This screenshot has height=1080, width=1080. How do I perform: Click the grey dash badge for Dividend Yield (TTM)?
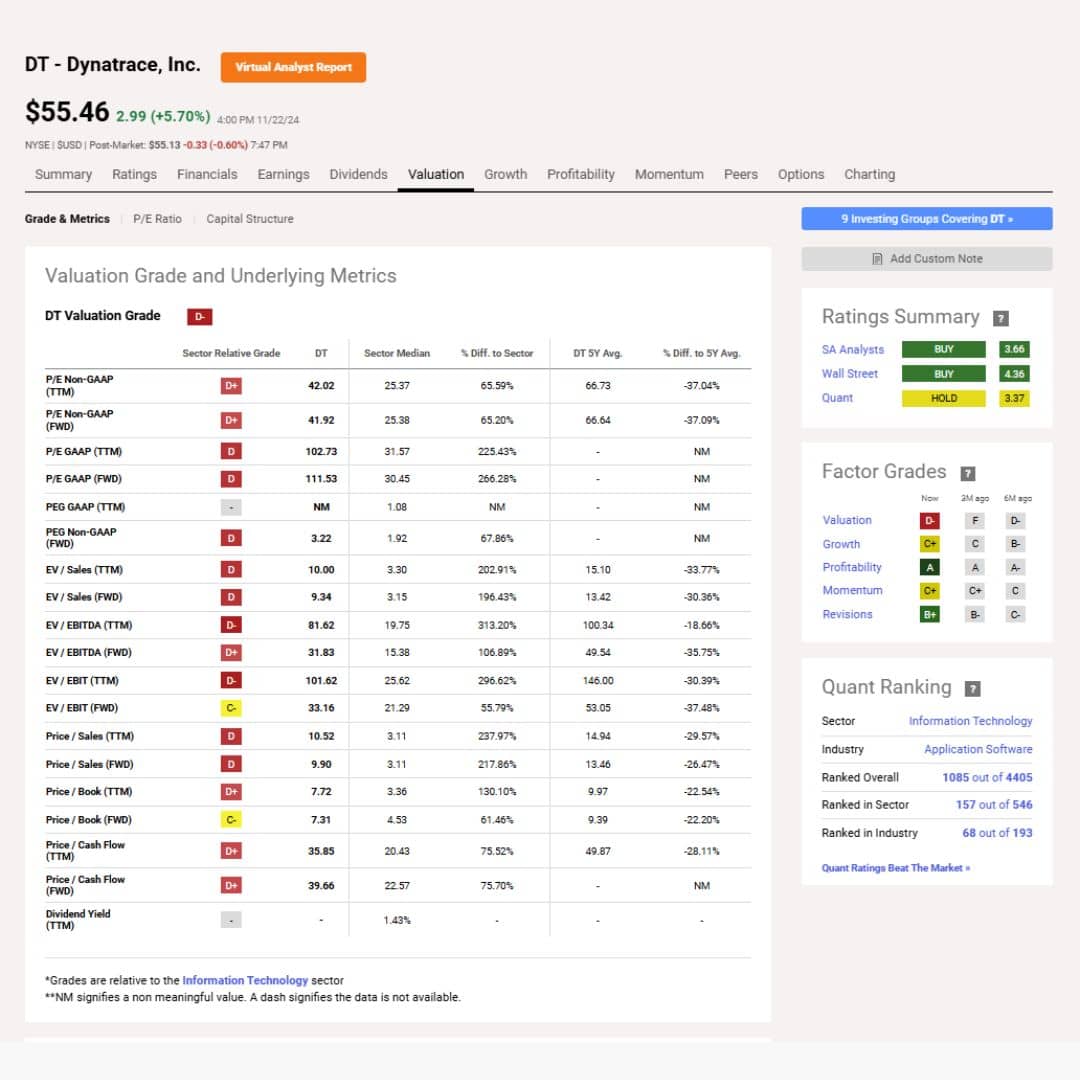coord(231,920)
